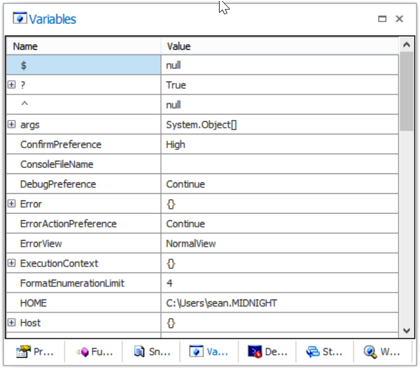The width and height of the screenshot is (420, 369).
Task: Expand the ? variable row
Action: pyautogui.click(x=12, y=85)
